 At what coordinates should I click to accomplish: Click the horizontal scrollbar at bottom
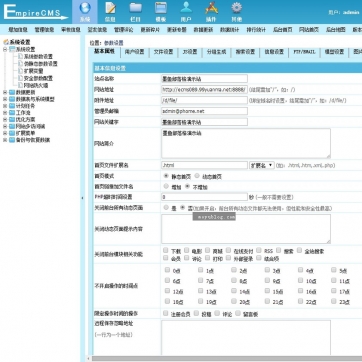tap(227, 359)
